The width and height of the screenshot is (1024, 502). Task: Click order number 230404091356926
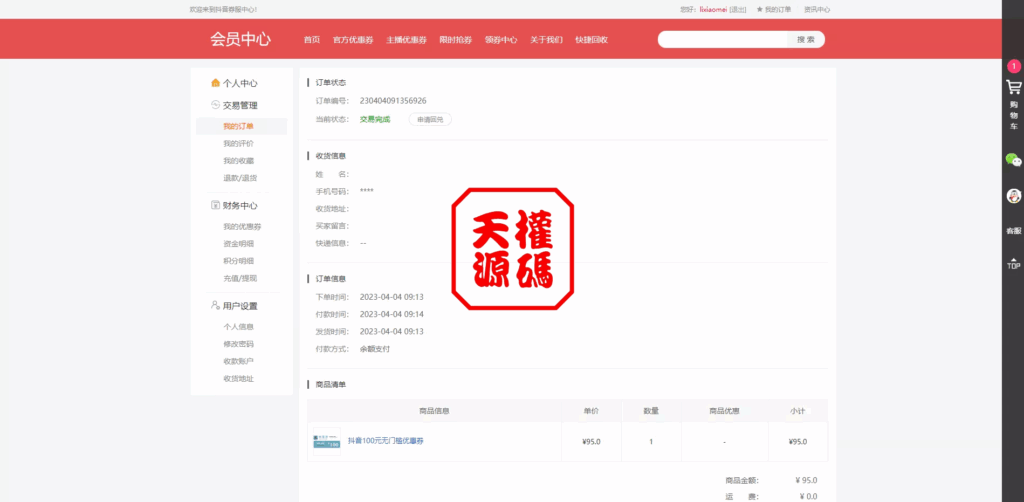click(393, 101)
